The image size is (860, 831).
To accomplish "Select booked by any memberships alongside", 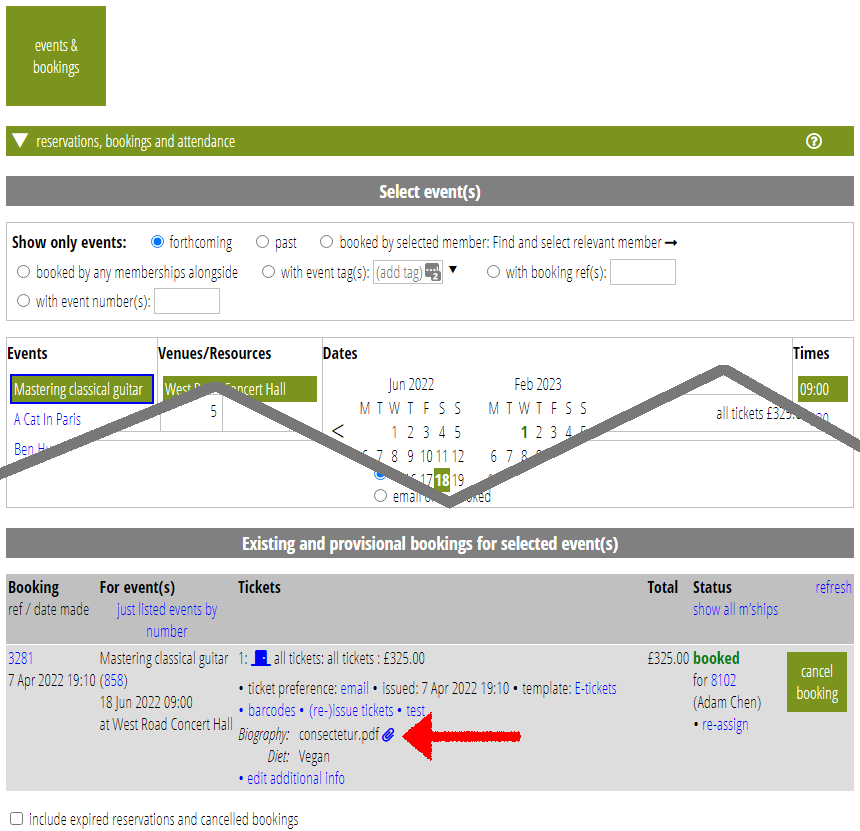I will 24,272.
